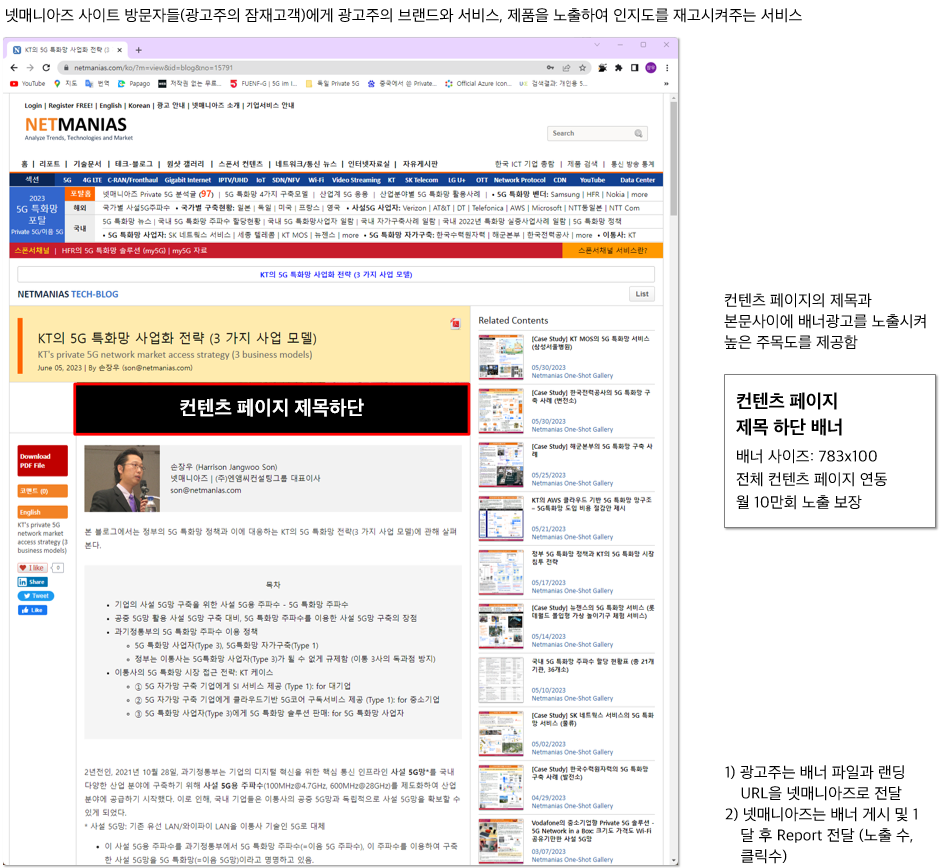Toggle the browser side panel icon
Image resolution: width=940 pixels, height=868 pixels.
(x=634, y=68)
